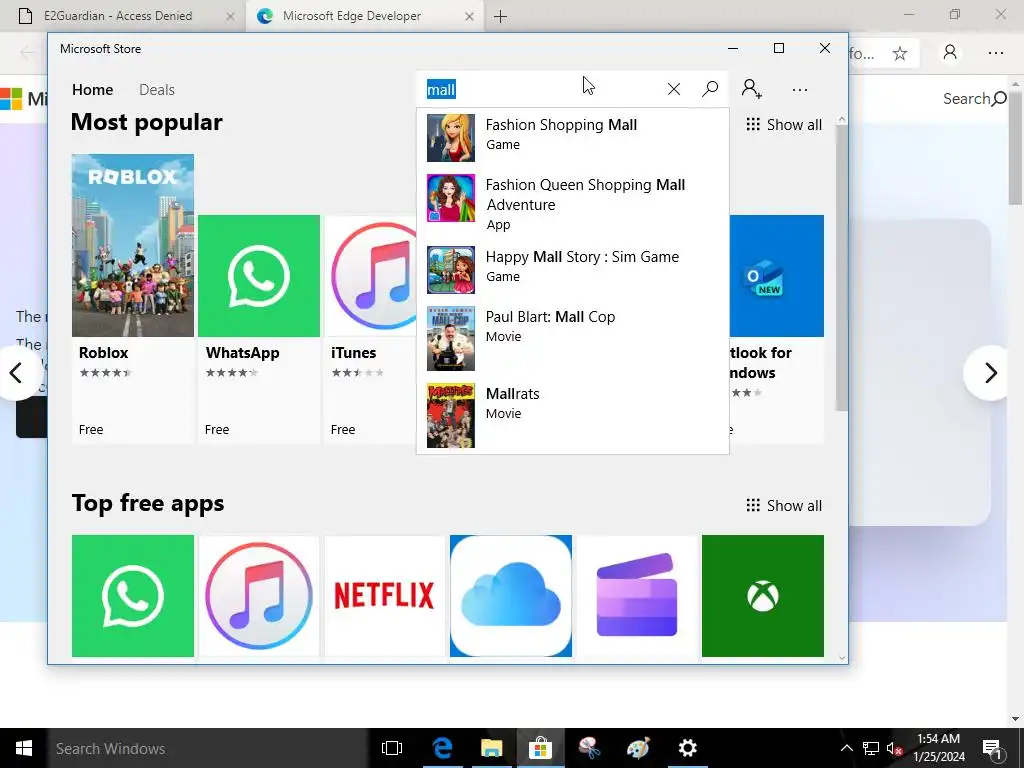Open the Roblox tile in Most popular
The height and width of the screenshot is (768, 1024).
(133, 298)
